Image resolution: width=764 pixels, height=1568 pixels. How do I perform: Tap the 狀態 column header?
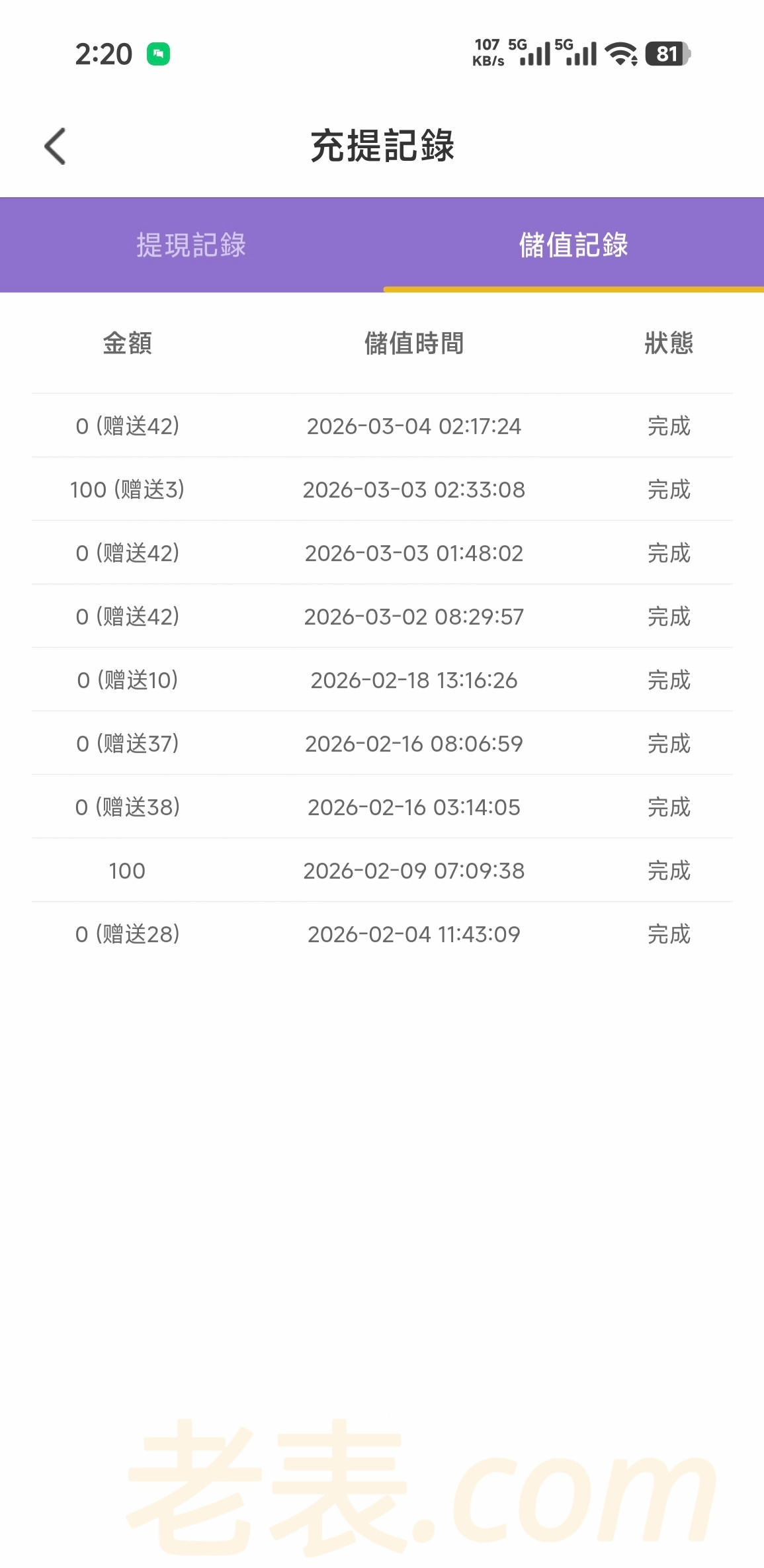point(669,343)
